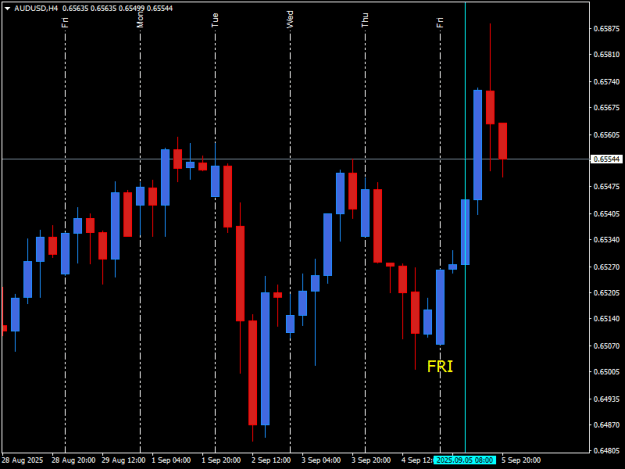Image resolution: width=625 pixels, height=469 pixels.
Task: Click the cyan 2025.09.05 08:00 time label
Action: [x=465, y=460]
